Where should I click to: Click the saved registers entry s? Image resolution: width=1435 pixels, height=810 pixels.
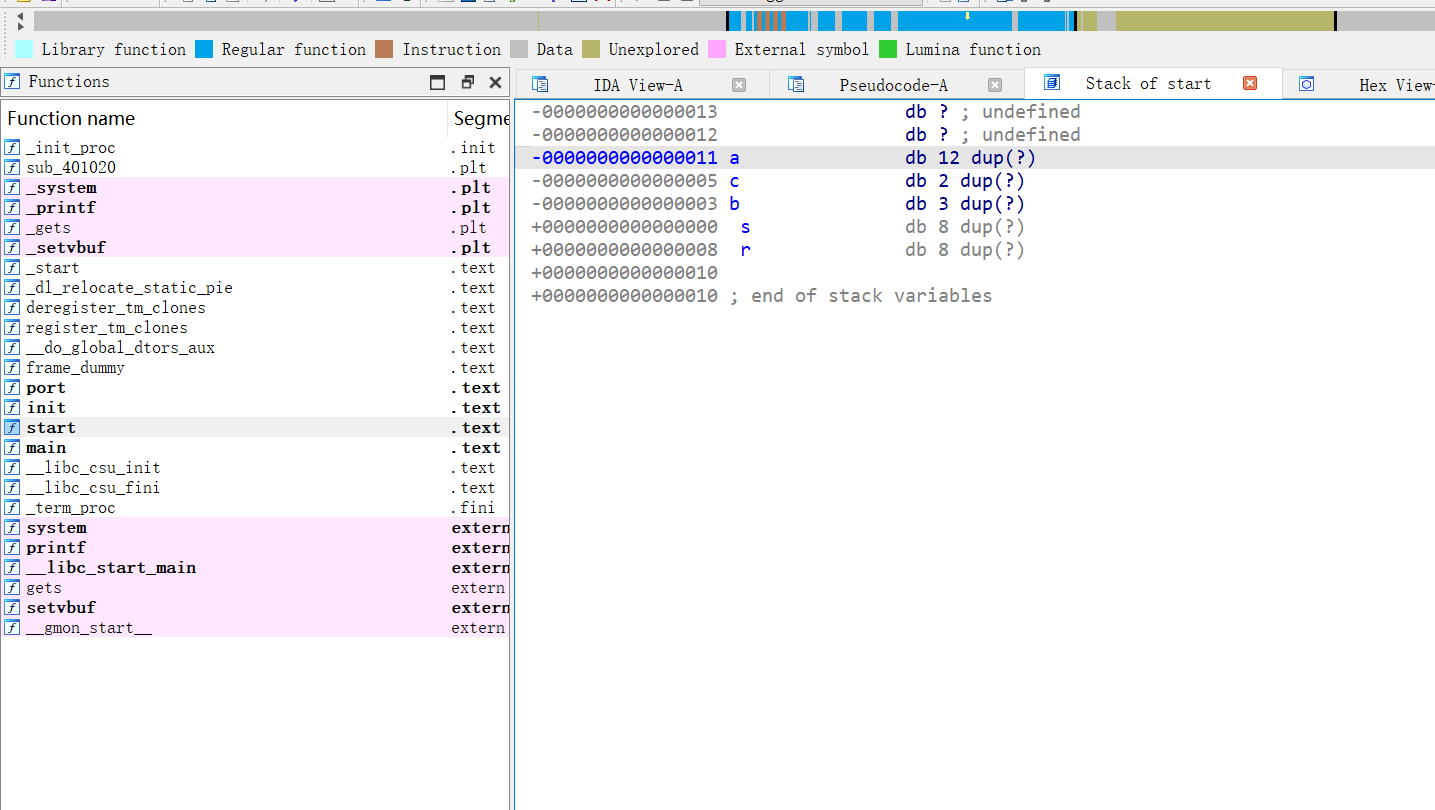[x=745, y=227]
